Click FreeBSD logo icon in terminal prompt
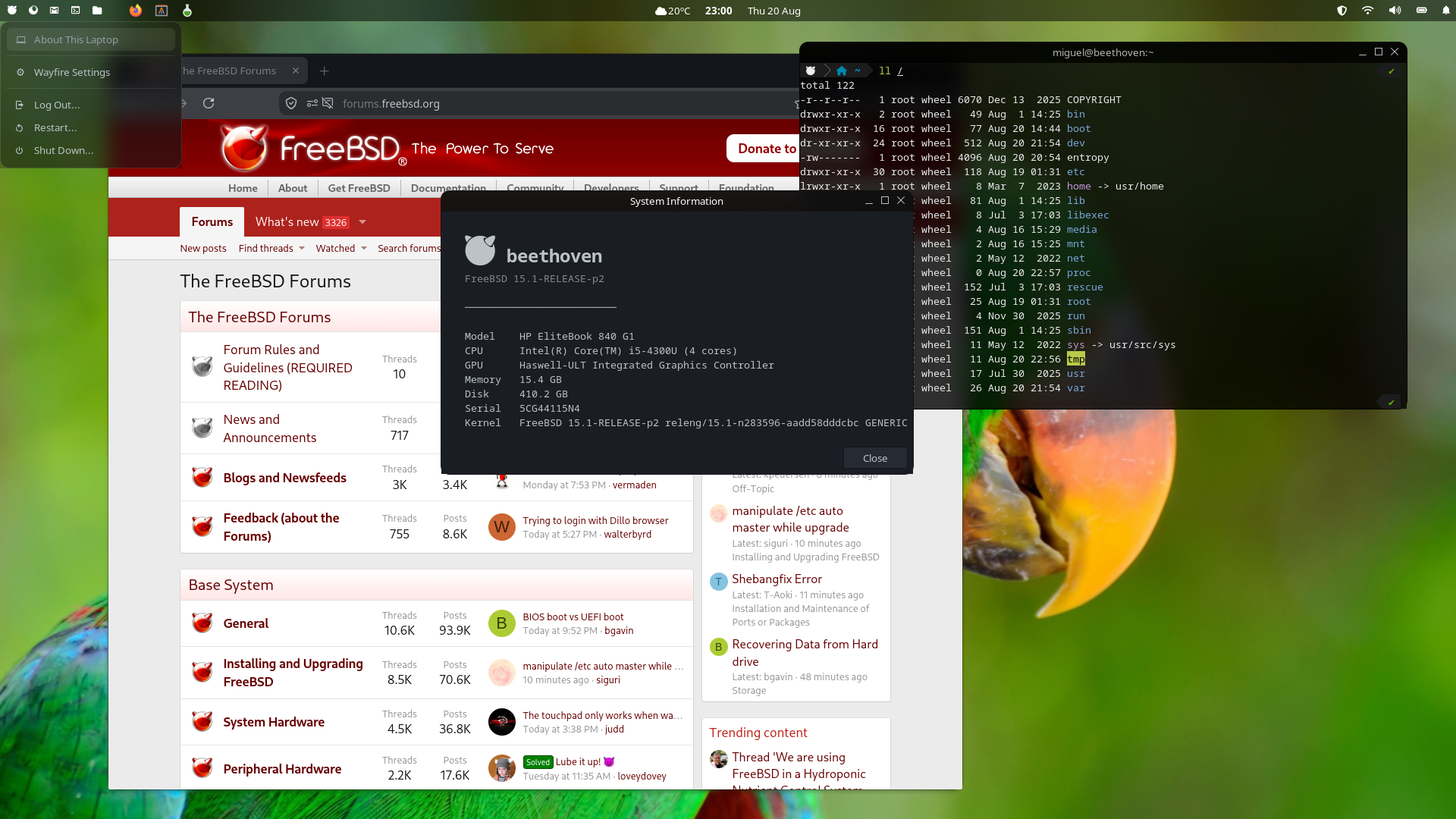 811,71
